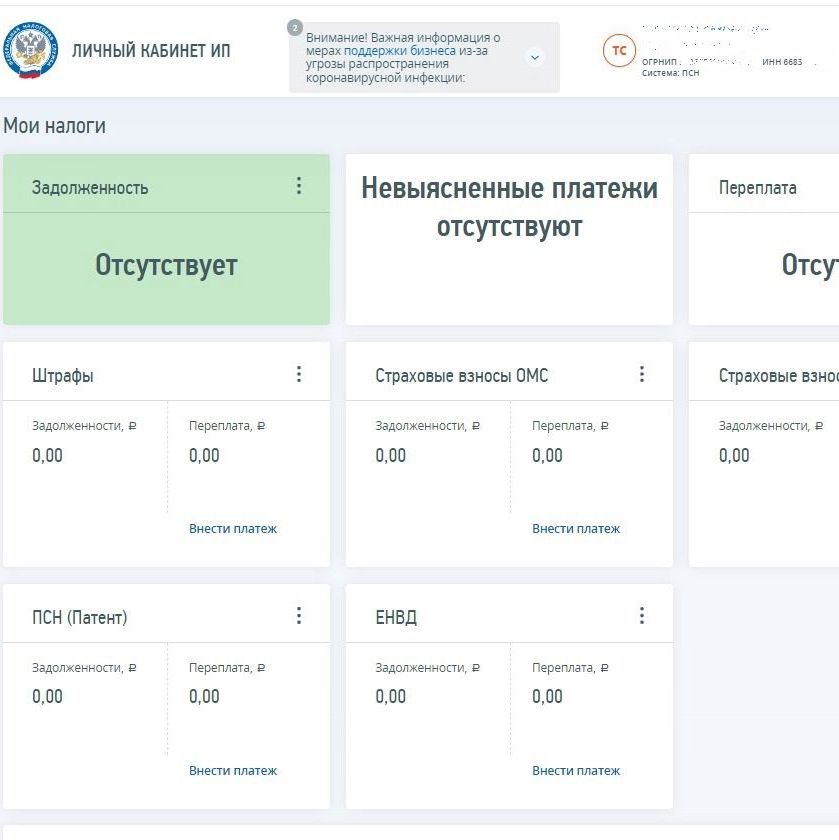Click Переплата 0,00 value in Штрафы

click(x=204, y=455)
